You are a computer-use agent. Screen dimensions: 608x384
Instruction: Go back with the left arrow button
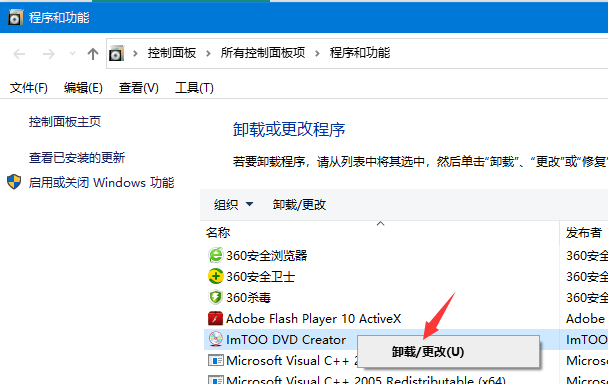tap(19, 54)
